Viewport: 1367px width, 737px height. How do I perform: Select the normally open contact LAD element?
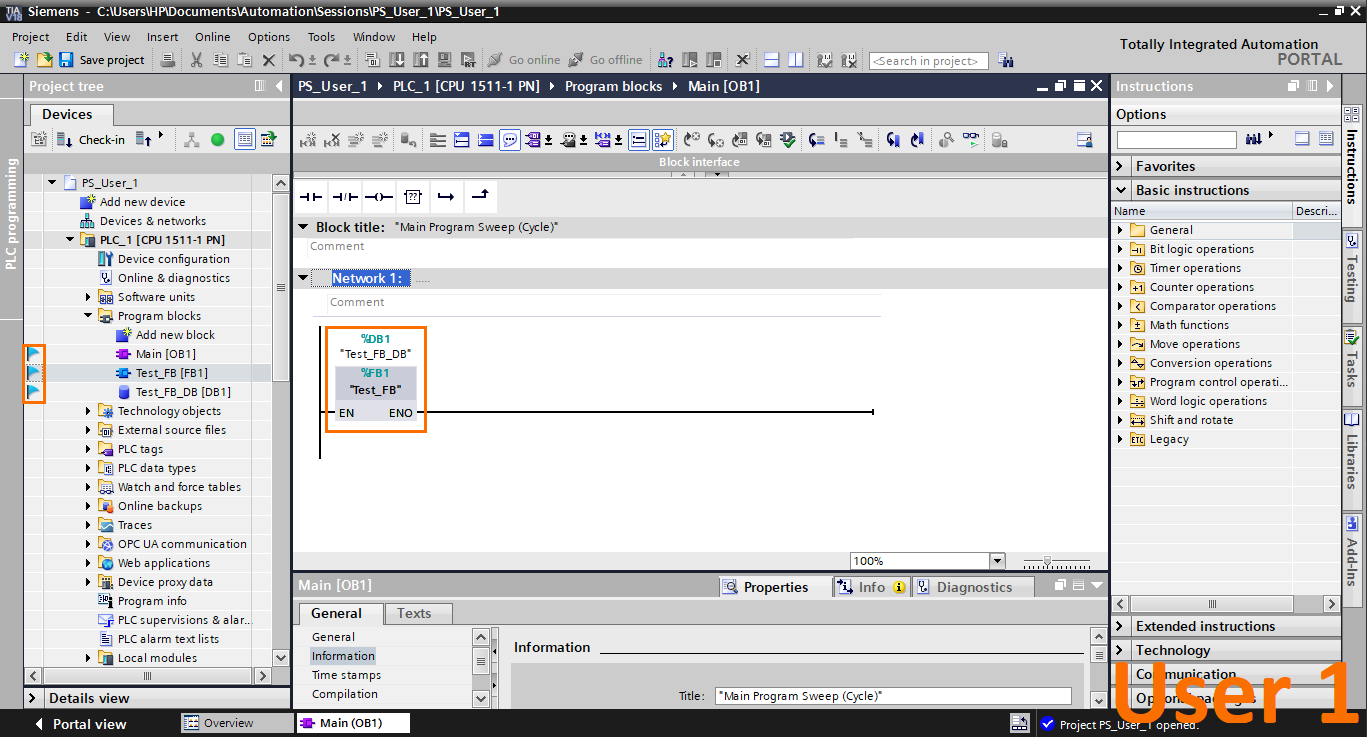(x=313, y=196)
